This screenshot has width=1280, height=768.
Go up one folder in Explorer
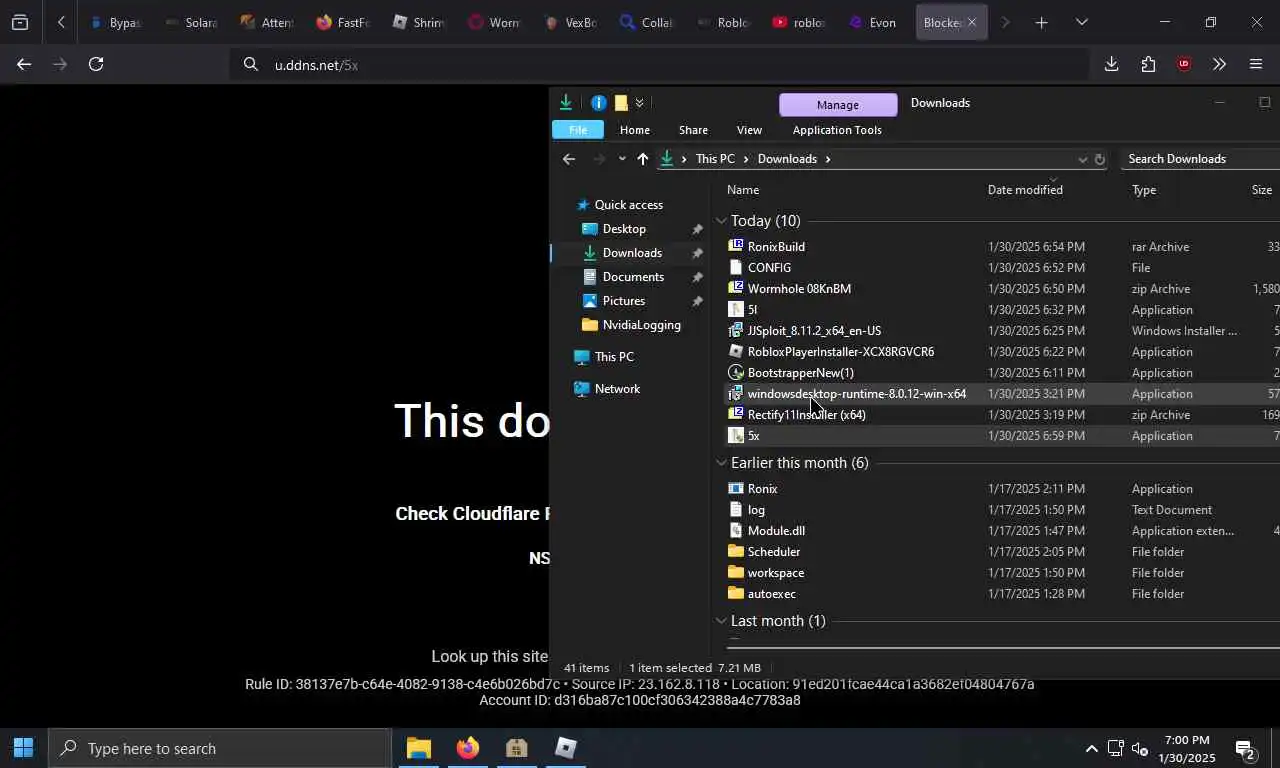point(642,159)
